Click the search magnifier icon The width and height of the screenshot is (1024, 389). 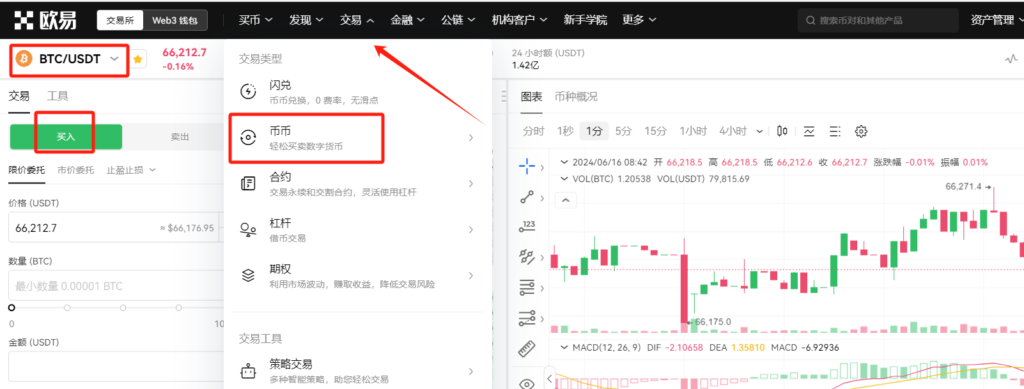click(x=810, y=21)
